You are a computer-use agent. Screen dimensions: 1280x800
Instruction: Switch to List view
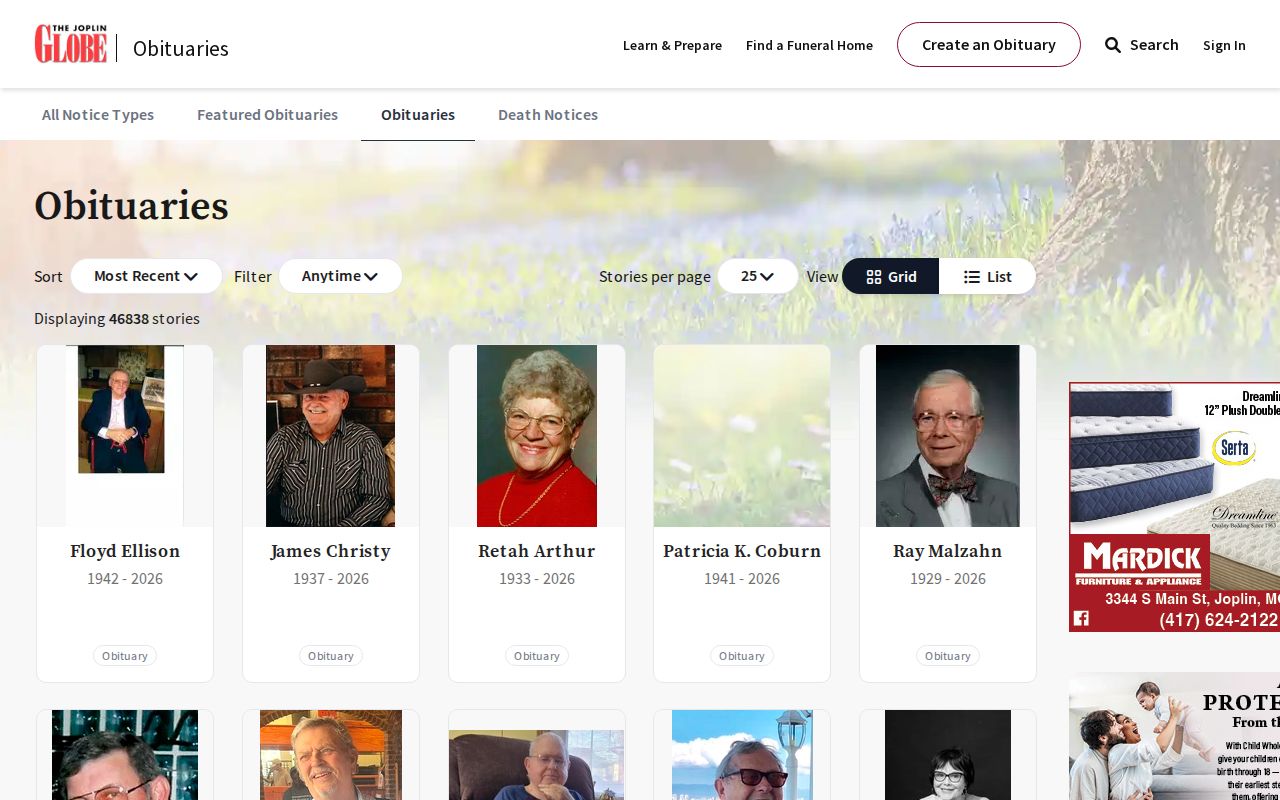(987, 276)
